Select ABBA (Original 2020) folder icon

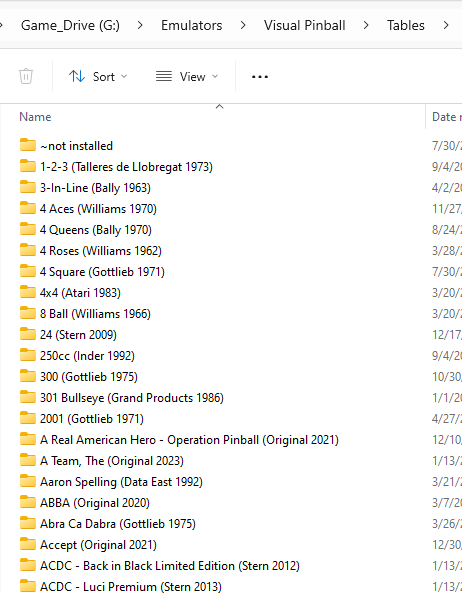28,502
